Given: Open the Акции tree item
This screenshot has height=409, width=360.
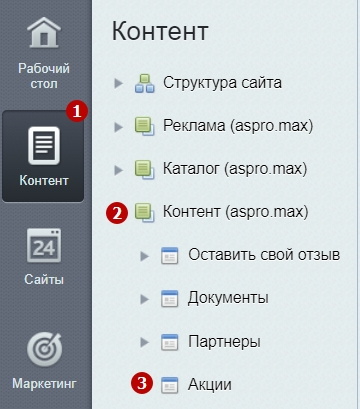Looking at the screenshot, I should click(210, 385).
